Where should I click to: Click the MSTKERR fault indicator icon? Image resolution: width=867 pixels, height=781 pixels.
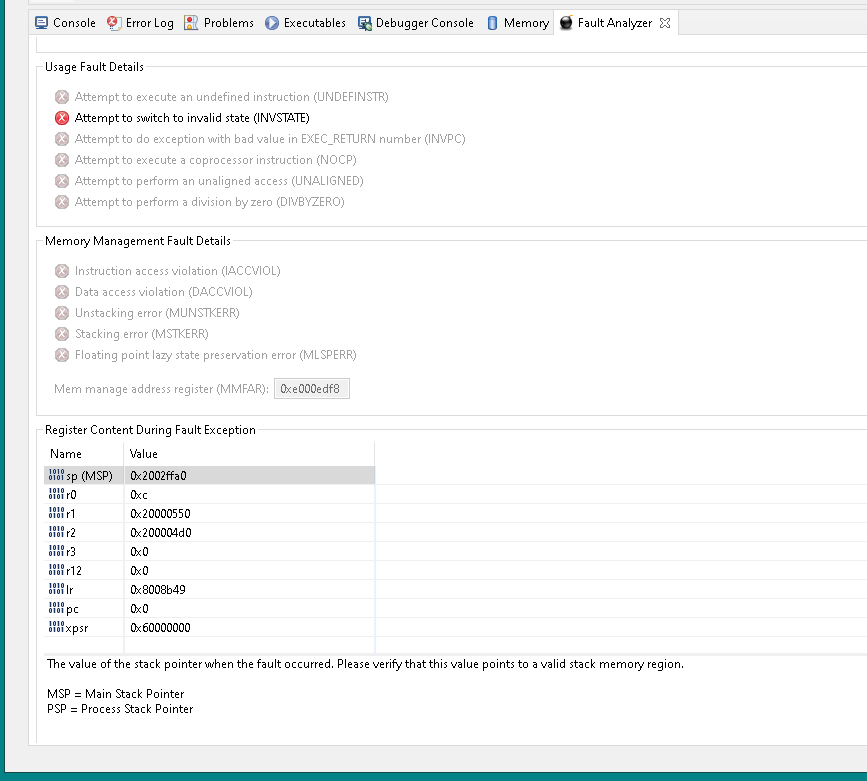(62, 334)
